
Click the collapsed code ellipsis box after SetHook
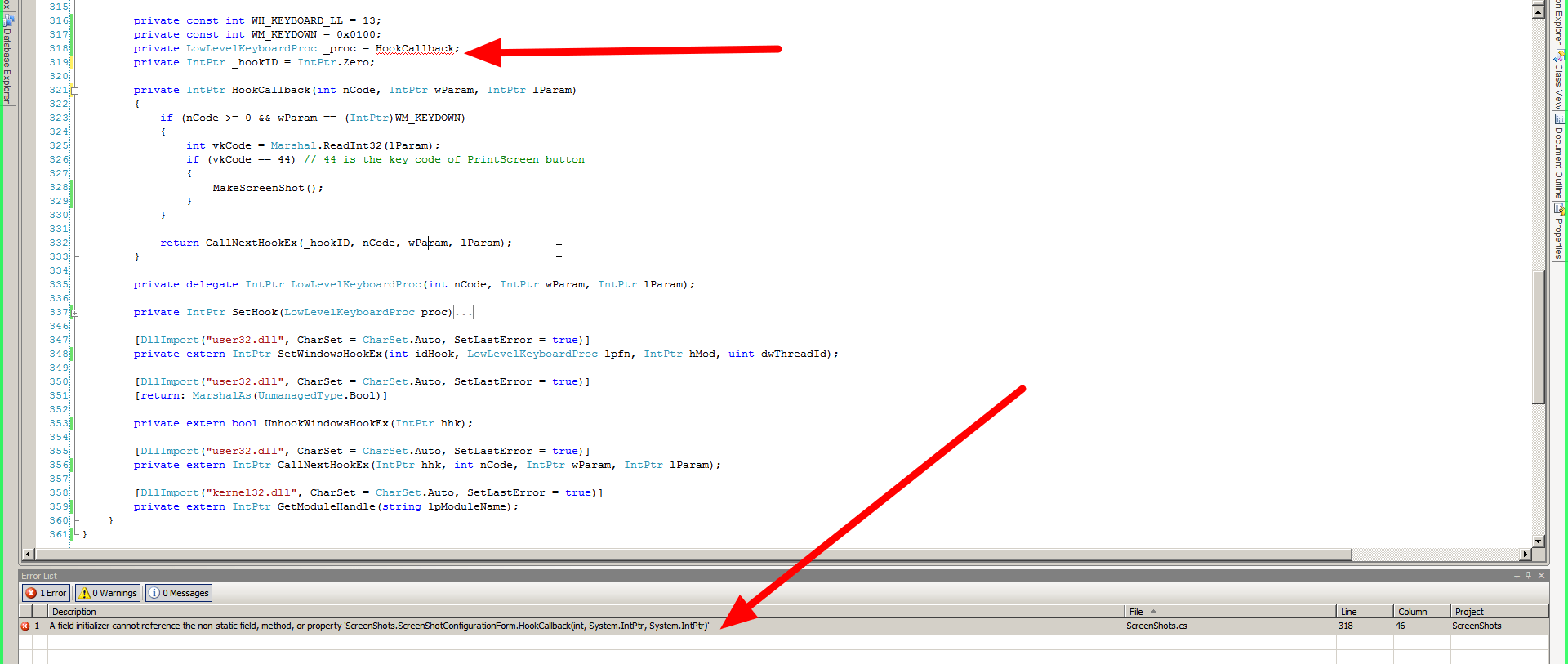click(463, 313)
